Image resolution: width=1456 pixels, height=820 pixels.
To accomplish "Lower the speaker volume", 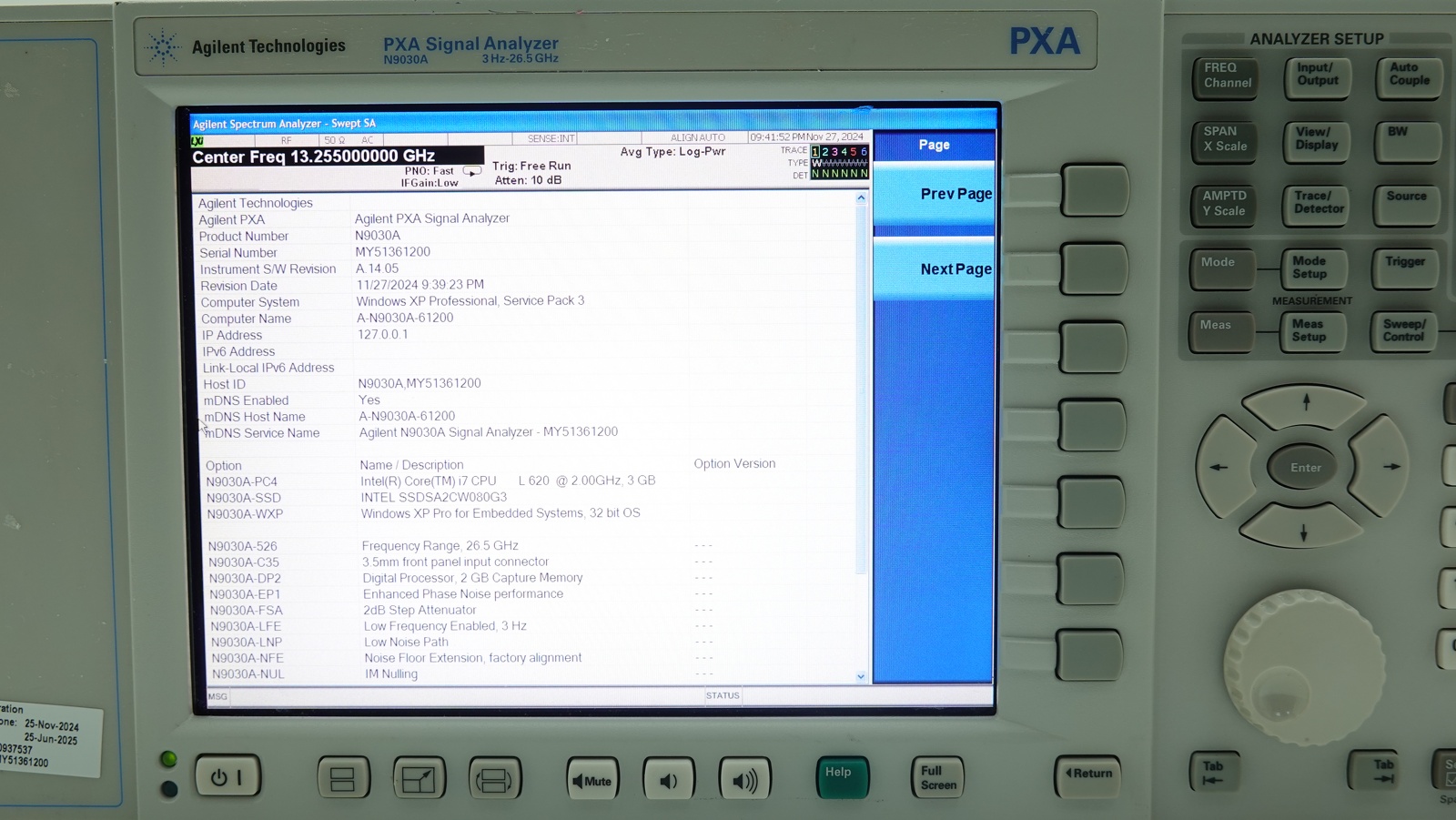I will [669, 780].
